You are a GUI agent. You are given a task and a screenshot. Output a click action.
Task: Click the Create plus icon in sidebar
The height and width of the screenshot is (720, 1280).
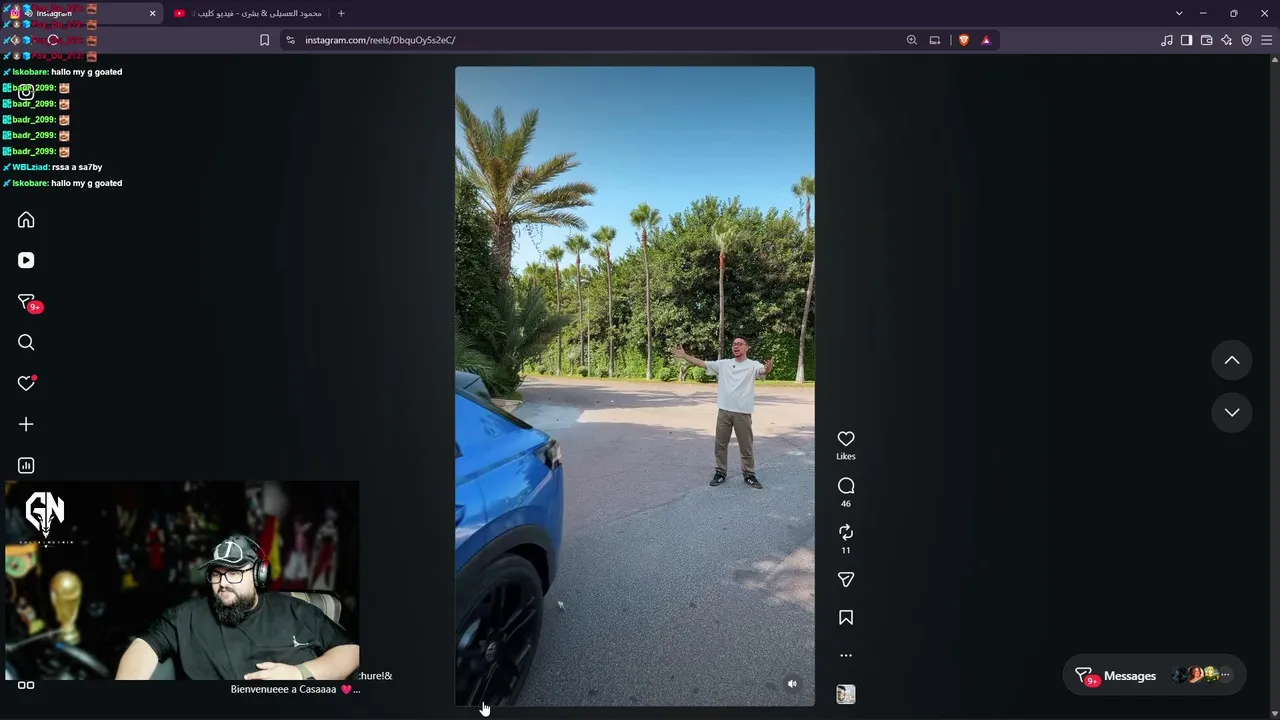26,424
